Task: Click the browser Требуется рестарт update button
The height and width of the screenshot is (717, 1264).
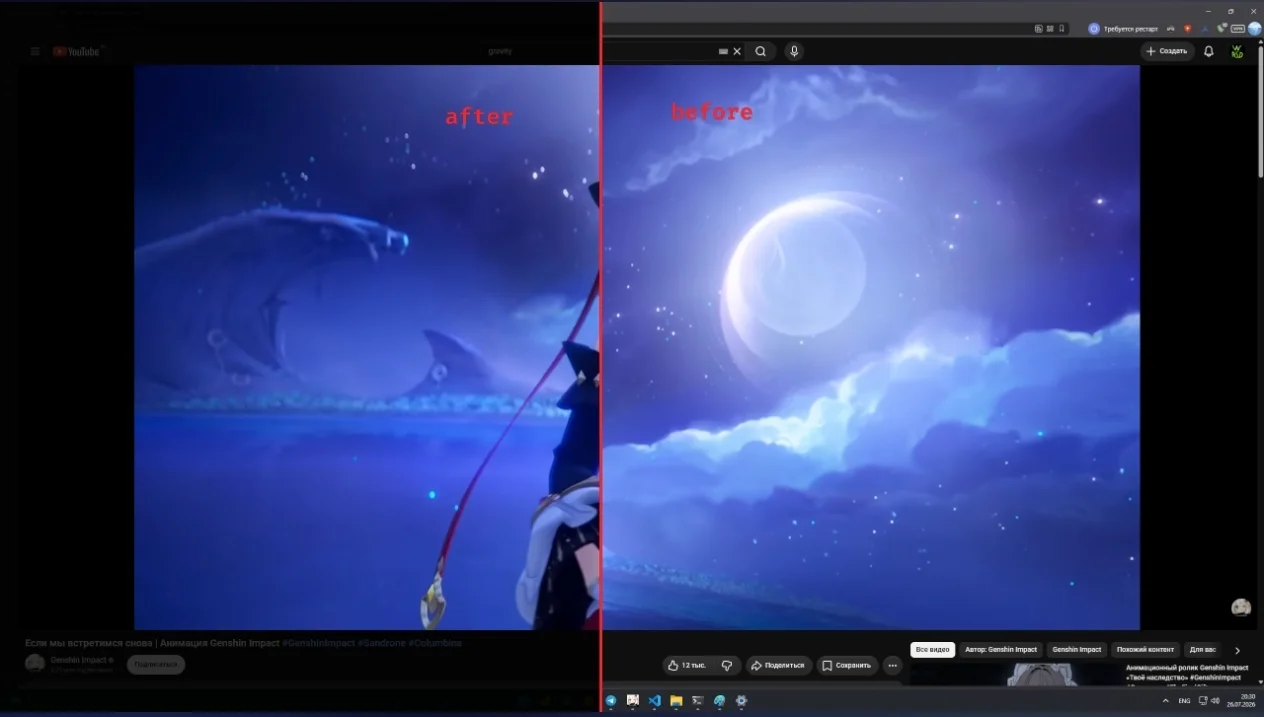Action: [x=1123, y=28]
